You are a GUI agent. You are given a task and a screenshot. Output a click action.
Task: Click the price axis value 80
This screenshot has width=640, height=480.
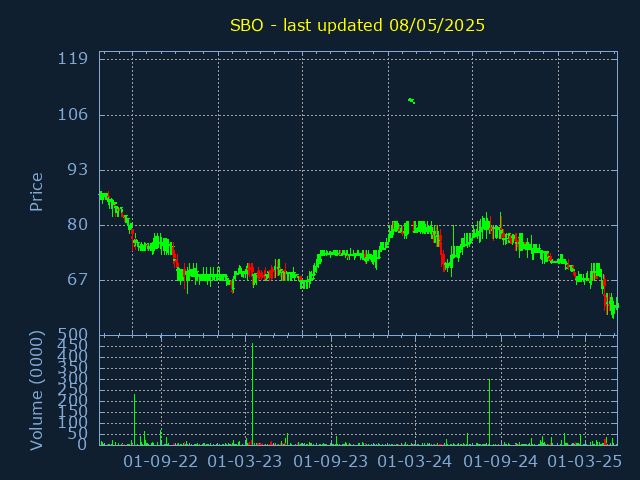point(78,224)
